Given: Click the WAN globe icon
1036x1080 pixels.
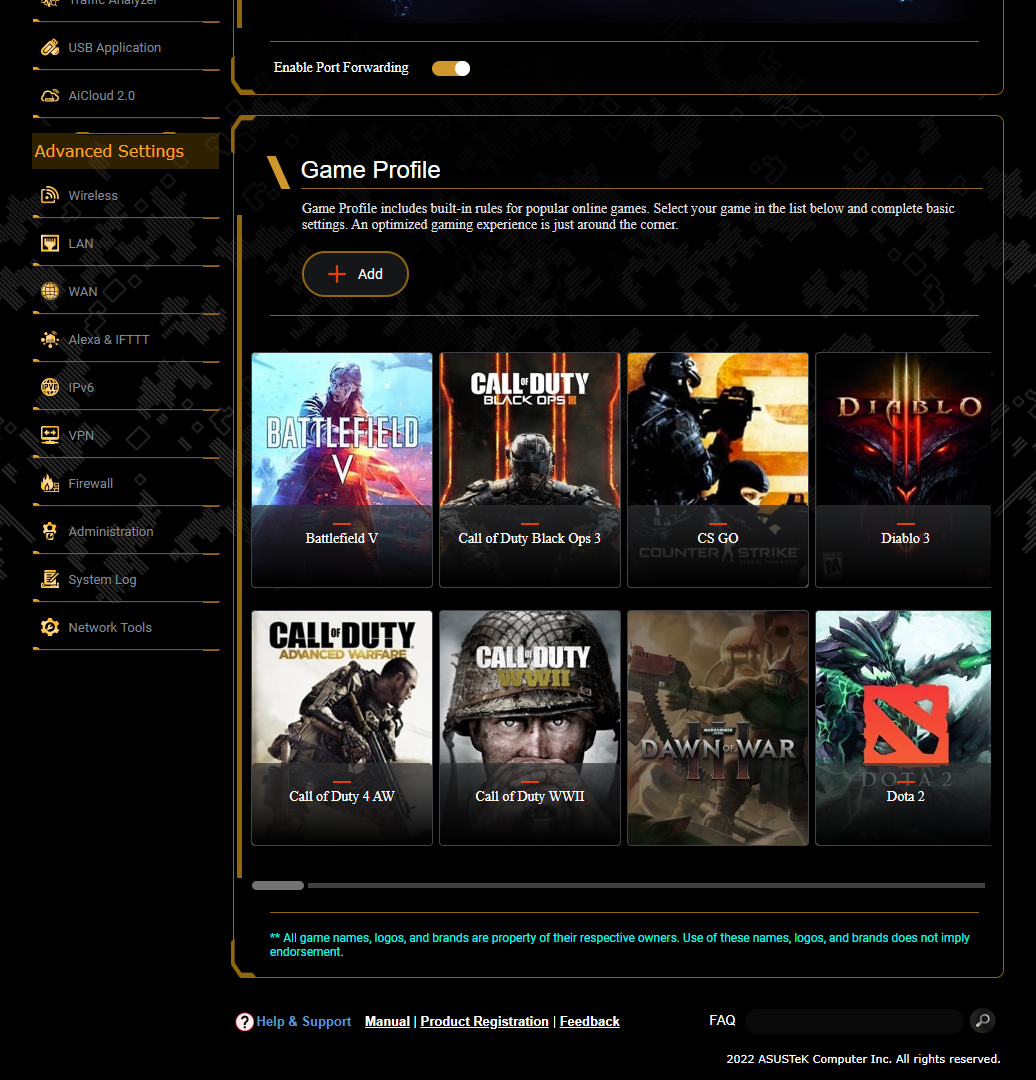Looking at the screenshot, I should coord(50,291).
